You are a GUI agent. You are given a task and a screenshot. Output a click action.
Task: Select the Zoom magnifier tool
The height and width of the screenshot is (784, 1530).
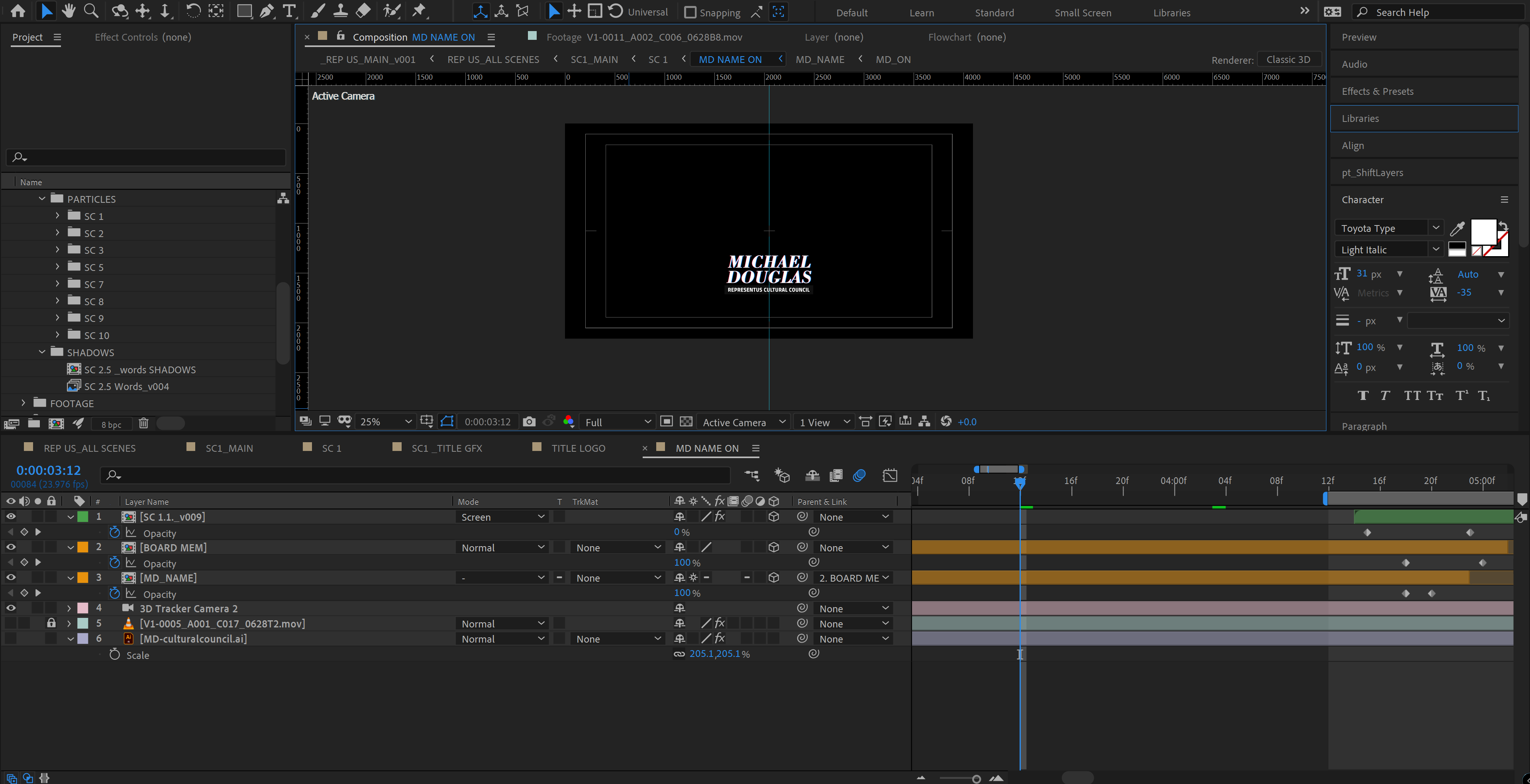click(91, 11)
